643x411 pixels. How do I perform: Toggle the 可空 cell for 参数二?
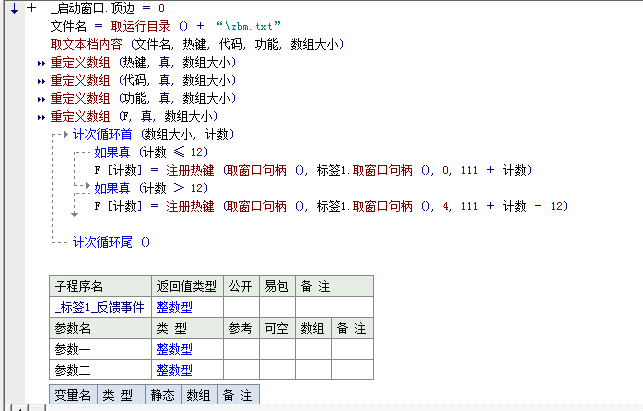(x=277, y=370)
